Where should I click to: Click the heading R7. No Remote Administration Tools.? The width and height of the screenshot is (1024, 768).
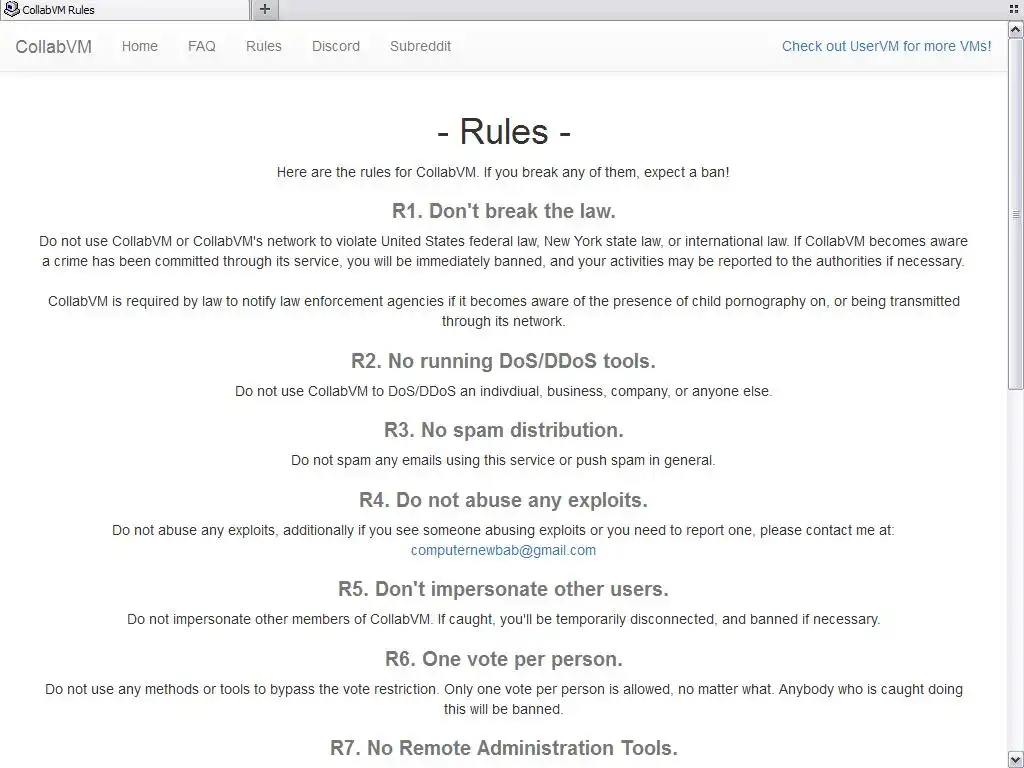(504, 747)
